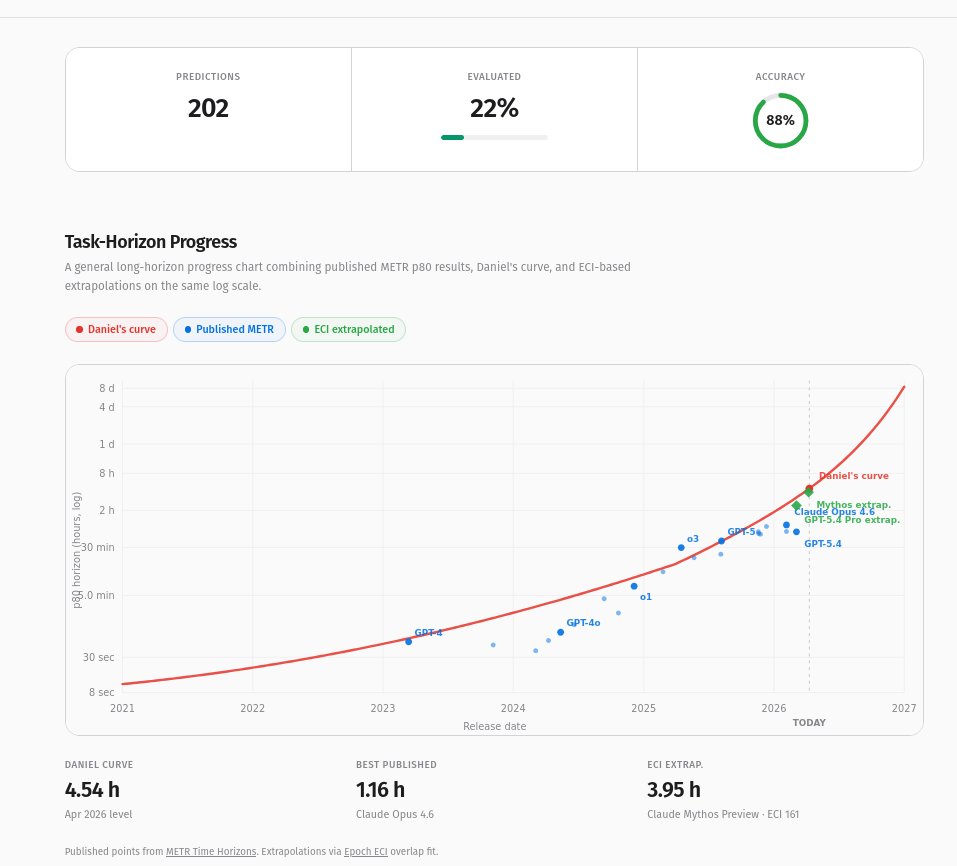Click the GPT-5.4 Pro extrap. diamond
The width and height of the screenshot is (957, 866).
(796, 505)
